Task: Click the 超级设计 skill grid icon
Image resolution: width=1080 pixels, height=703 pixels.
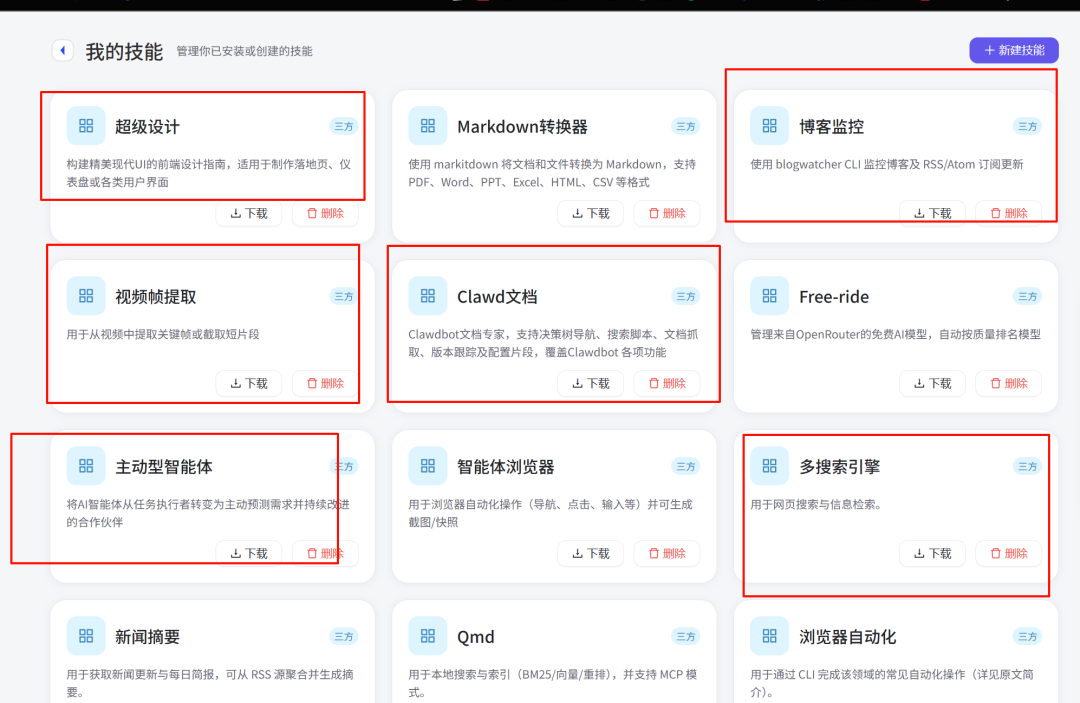Action: pyautogui.click(x=86, y=125)
